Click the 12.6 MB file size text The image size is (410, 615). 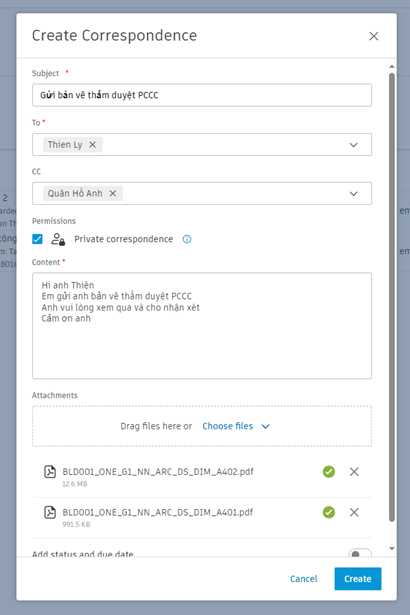(x=75, y=484)
